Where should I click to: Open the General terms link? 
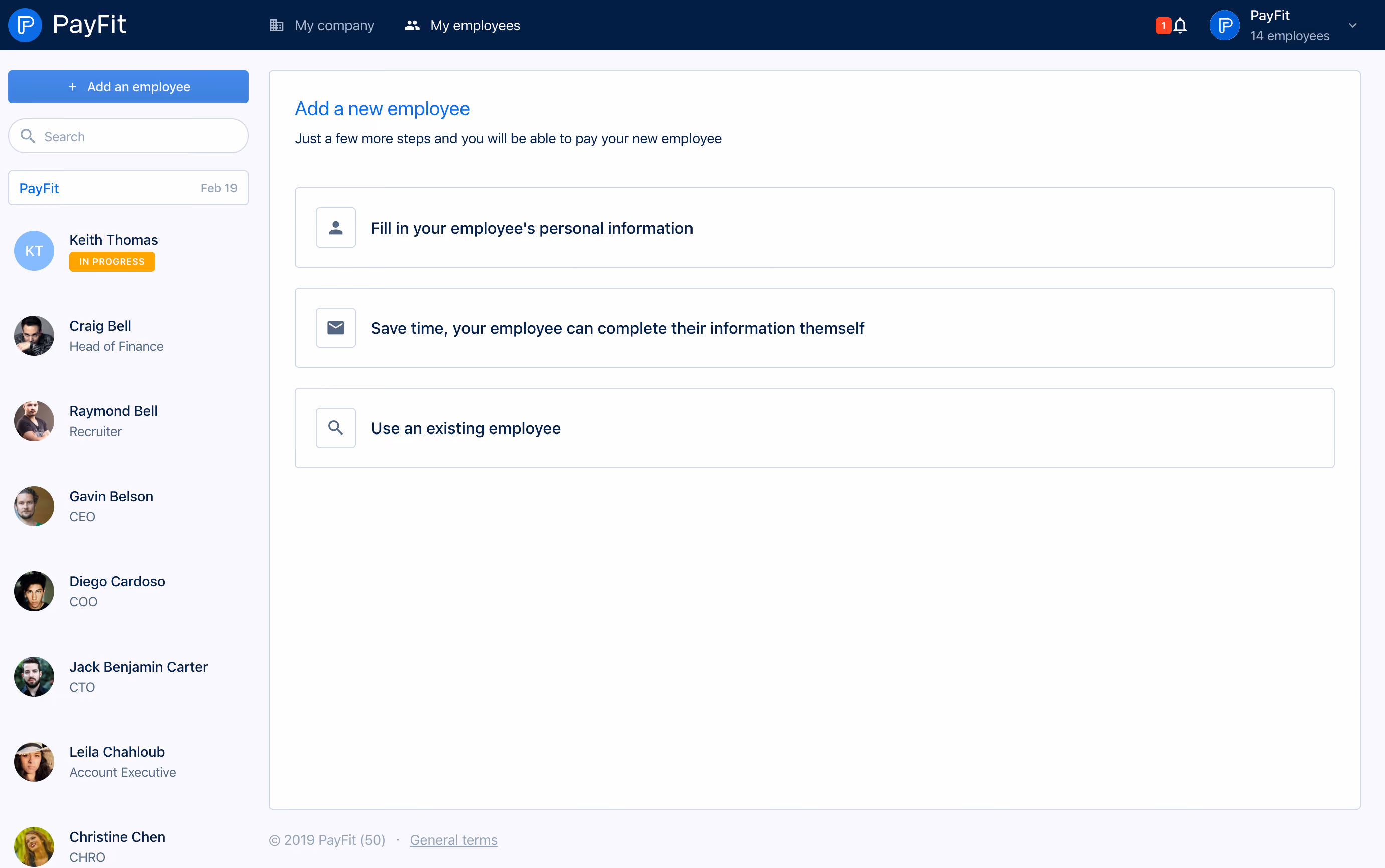pyautogui.click(x=453, y=840)
